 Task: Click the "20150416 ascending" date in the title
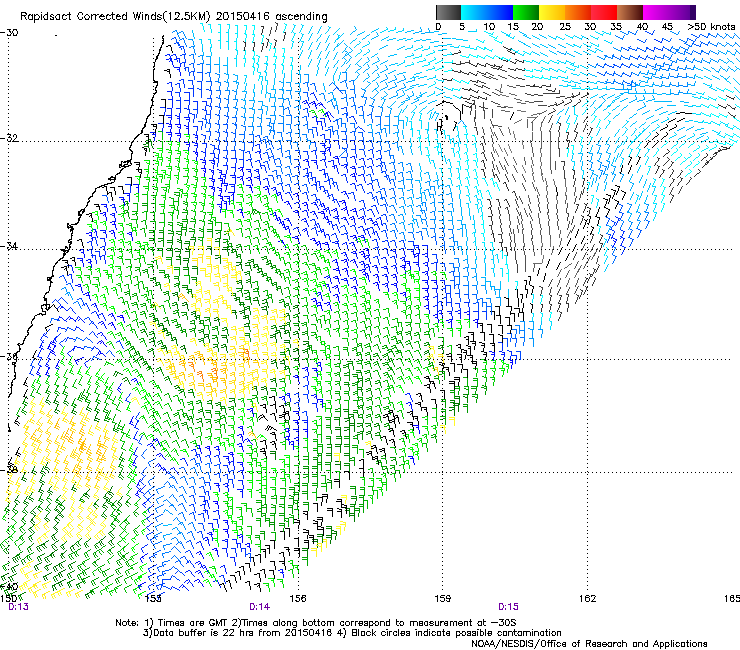[x=271, y=17]
